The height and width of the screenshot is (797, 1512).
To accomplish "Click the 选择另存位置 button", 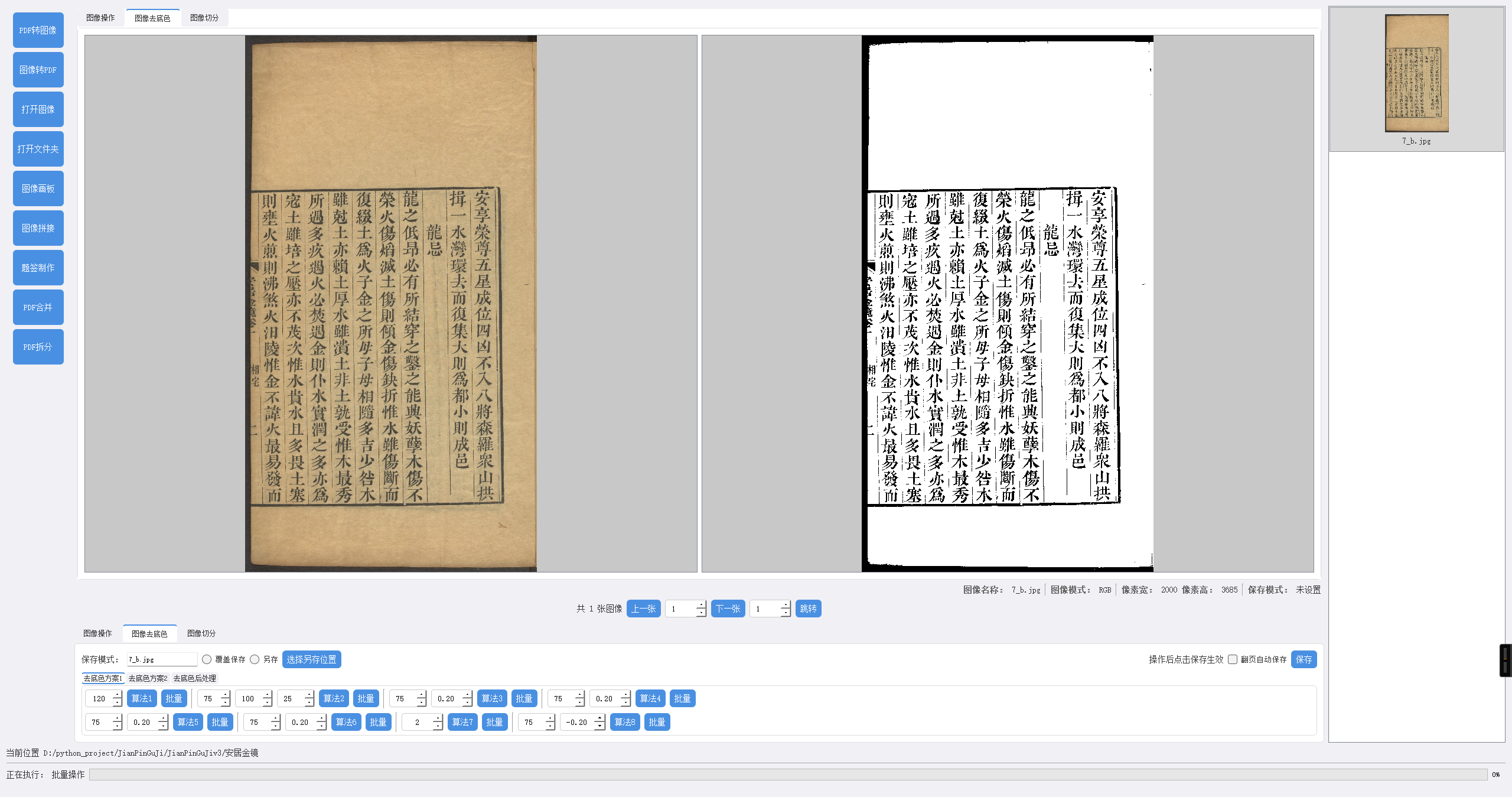I will pos(311,659).
